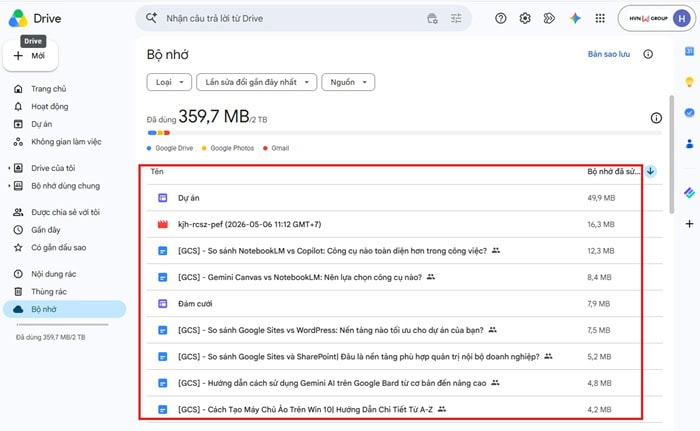Open the Gemini sparkle icon
Screen dimensions: 700x431
pos(575,18)
